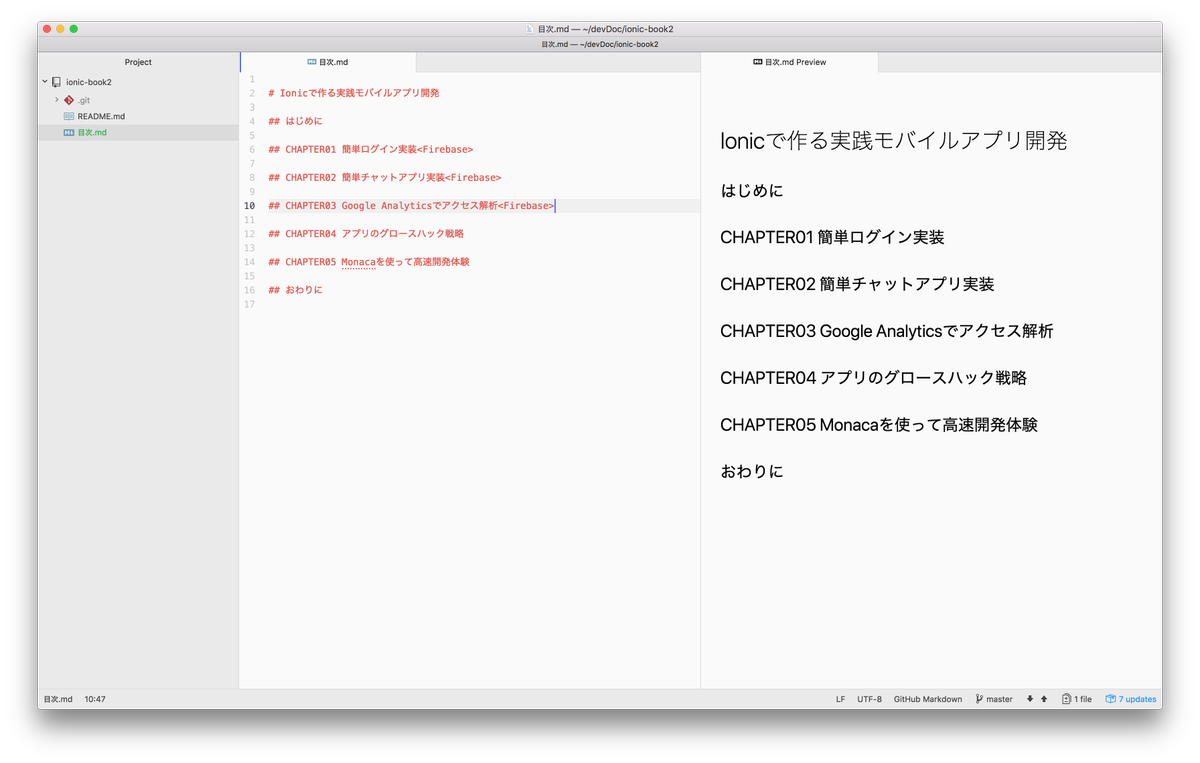The width and height of the screenshot is (1200, 763).
Task: Click the 10:47 cursor position indicator
Action: (95, 699)
